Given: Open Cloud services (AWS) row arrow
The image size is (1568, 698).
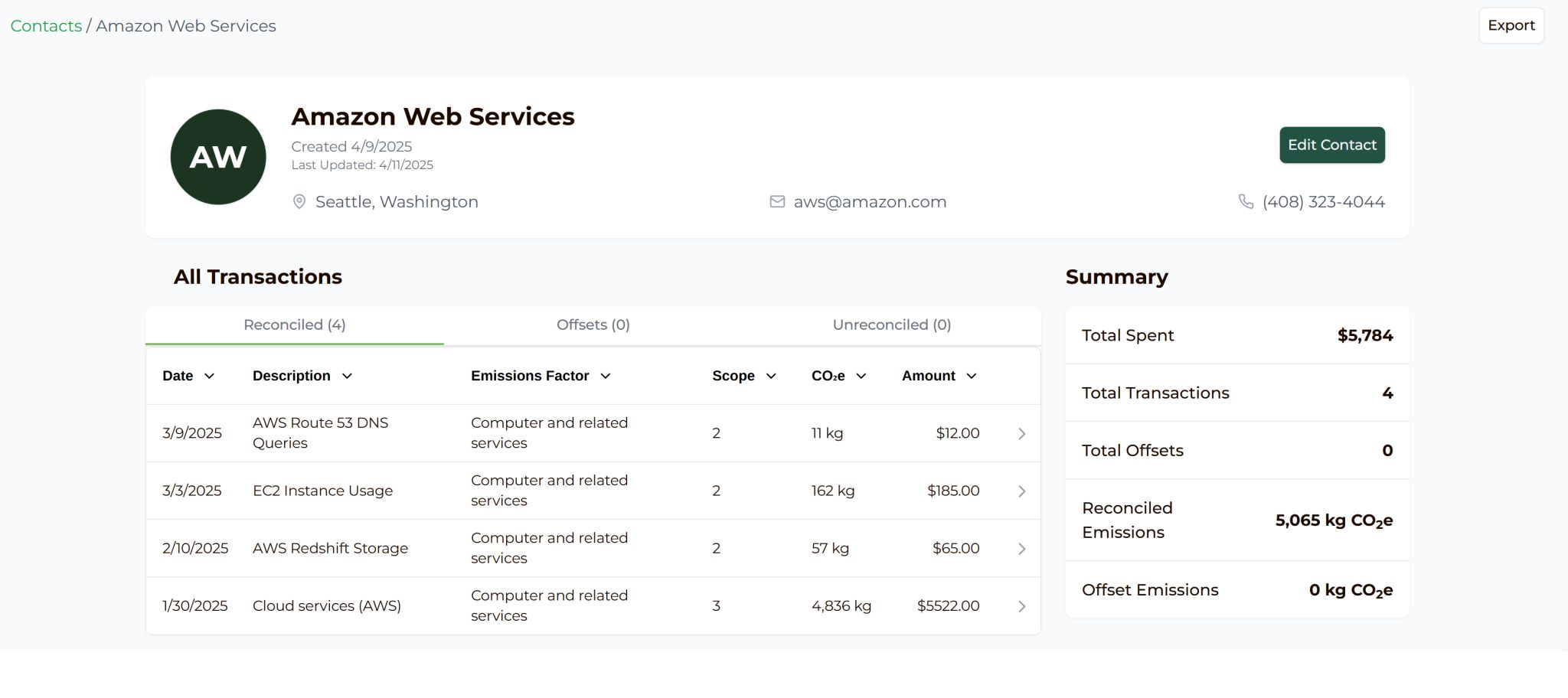Looking at the screenshot, I should pyautogui.click(x=1021, y=606).
